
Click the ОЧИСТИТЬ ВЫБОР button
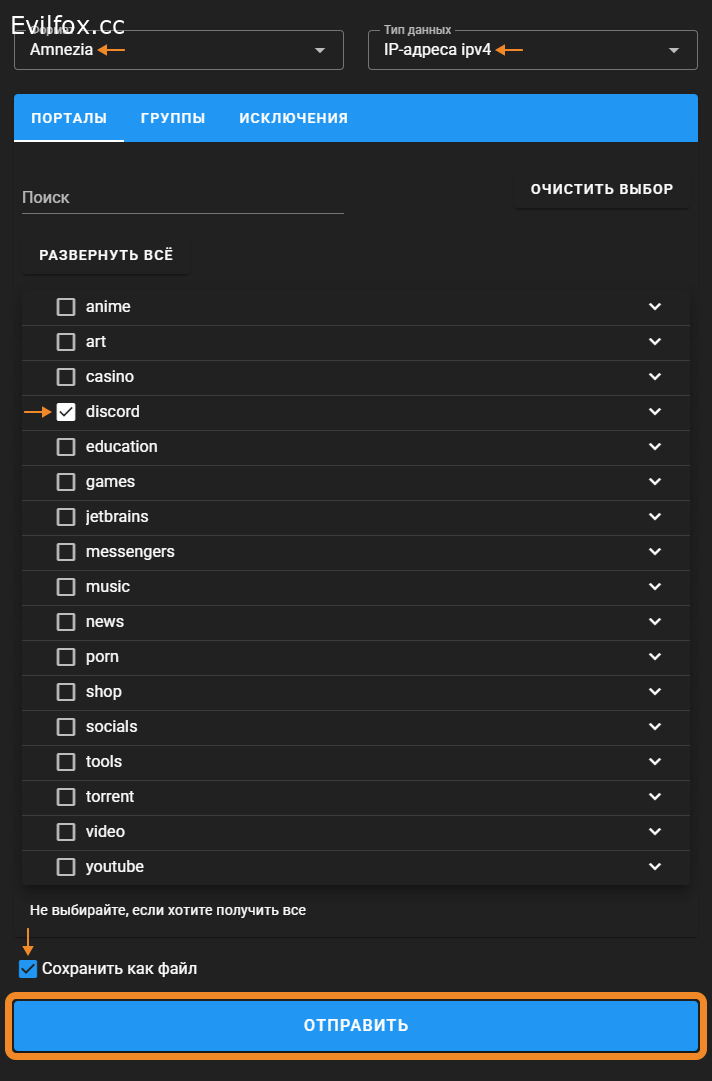click(601, 189)
